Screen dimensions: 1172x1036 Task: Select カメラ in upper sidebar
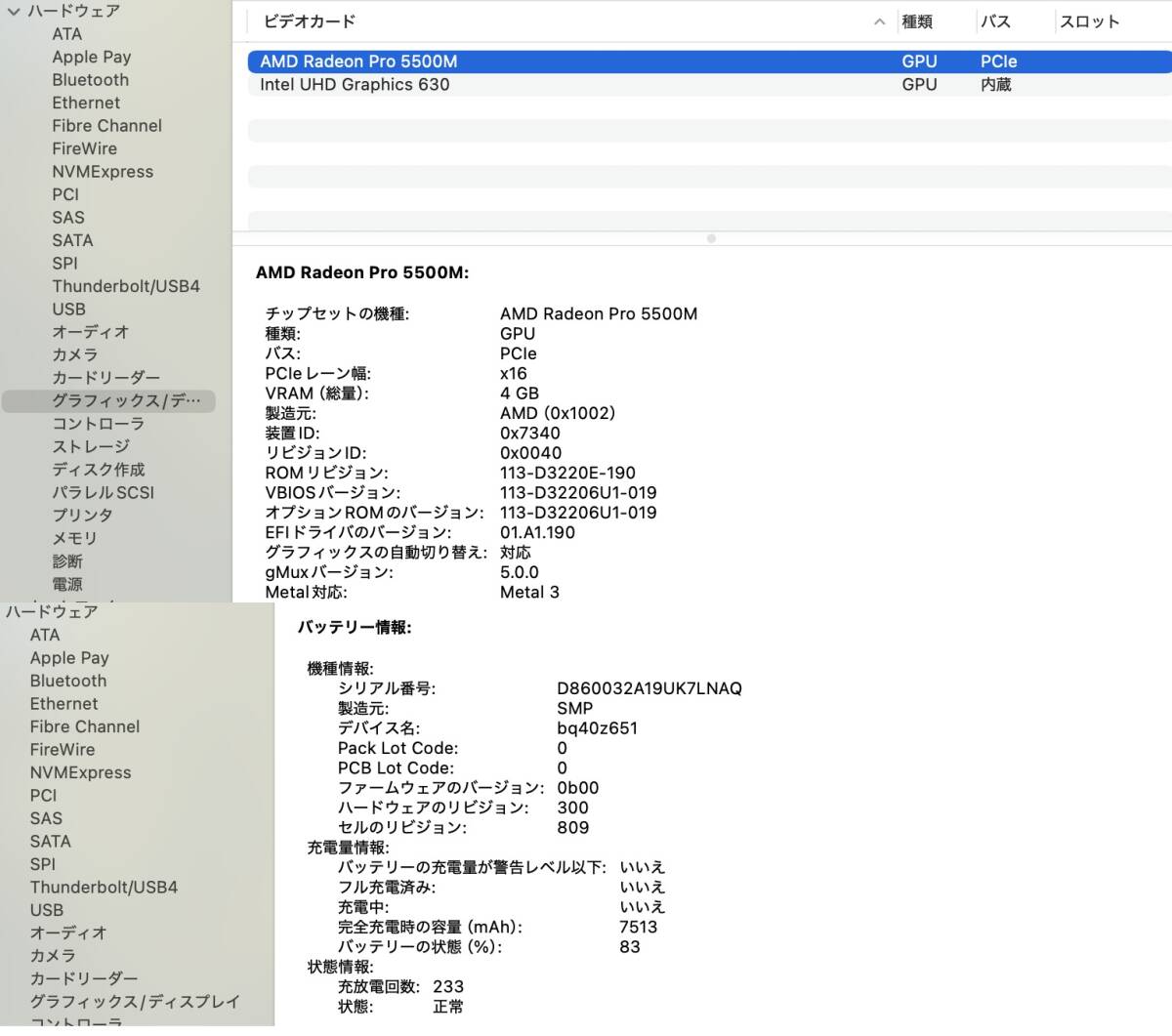point(75,354)
